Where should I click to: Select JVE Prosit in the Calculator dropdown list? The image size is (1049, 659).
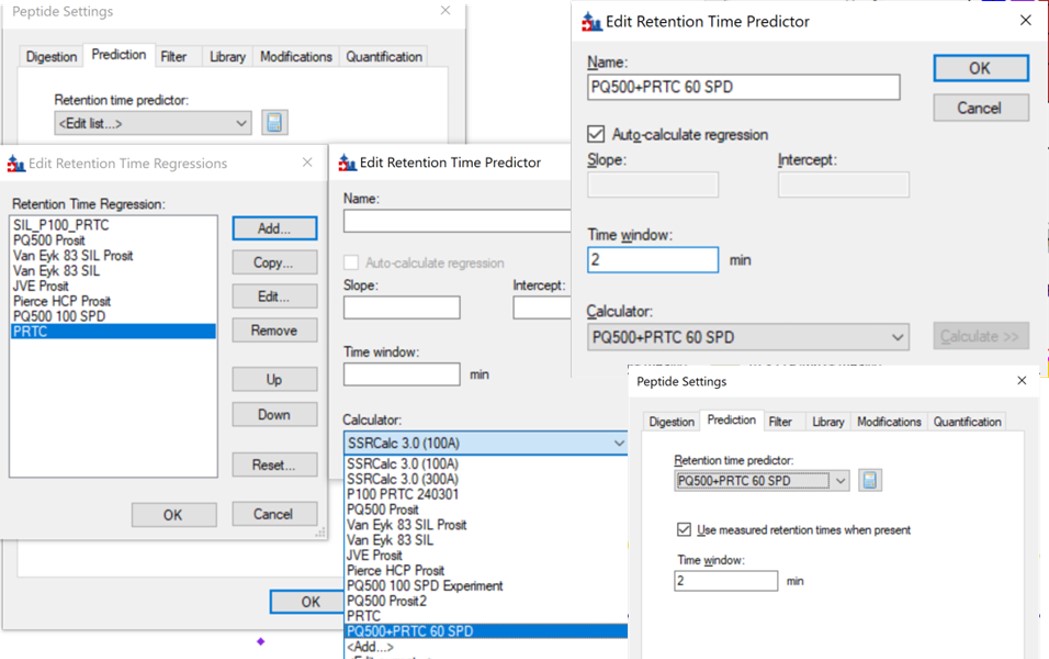[x=375, y=555]
